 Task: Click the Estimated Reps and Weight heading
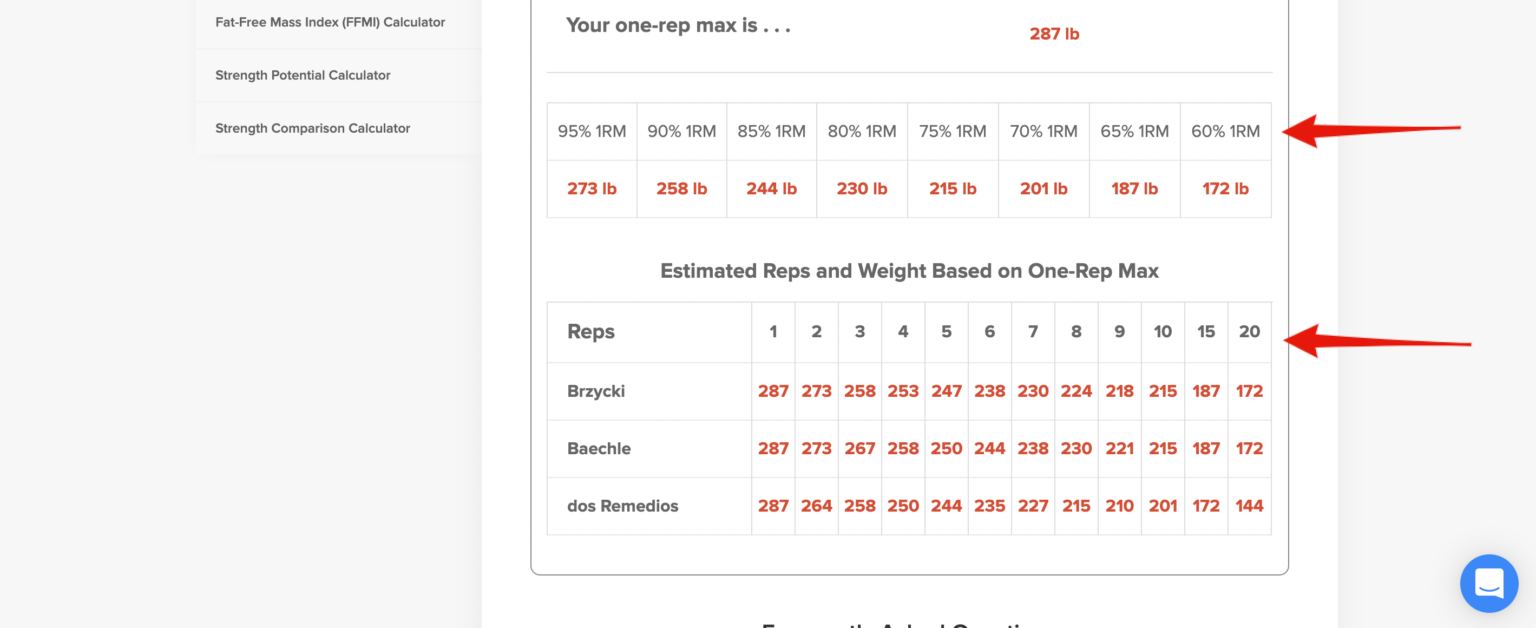[909, 270]
